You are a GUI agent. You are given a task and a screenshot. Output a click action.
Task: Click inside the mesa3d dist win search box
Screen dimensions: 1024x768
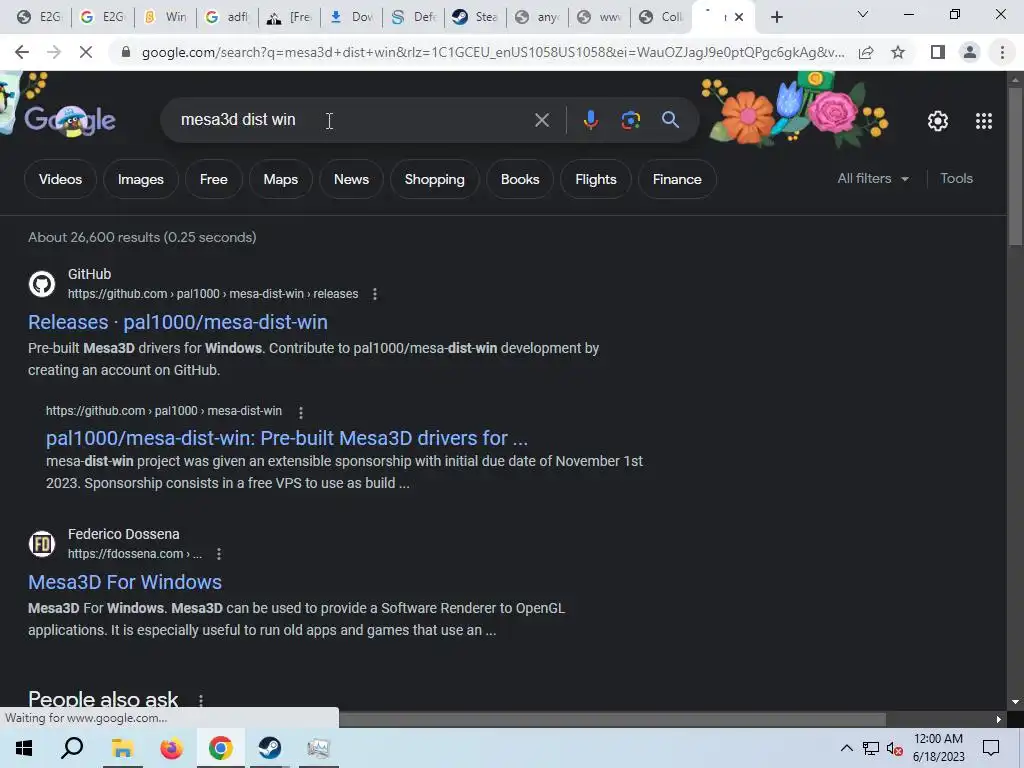(x=353, y=120)
